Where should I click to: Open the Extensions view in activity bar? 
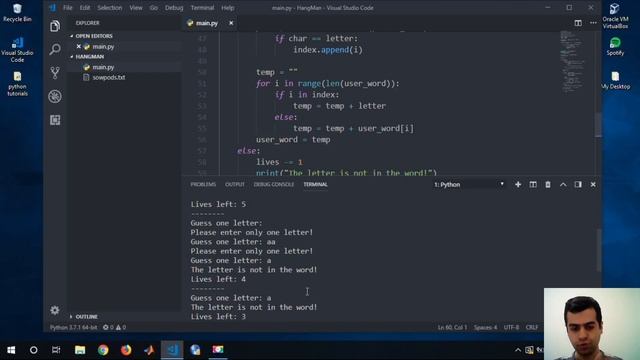(55, 120)
